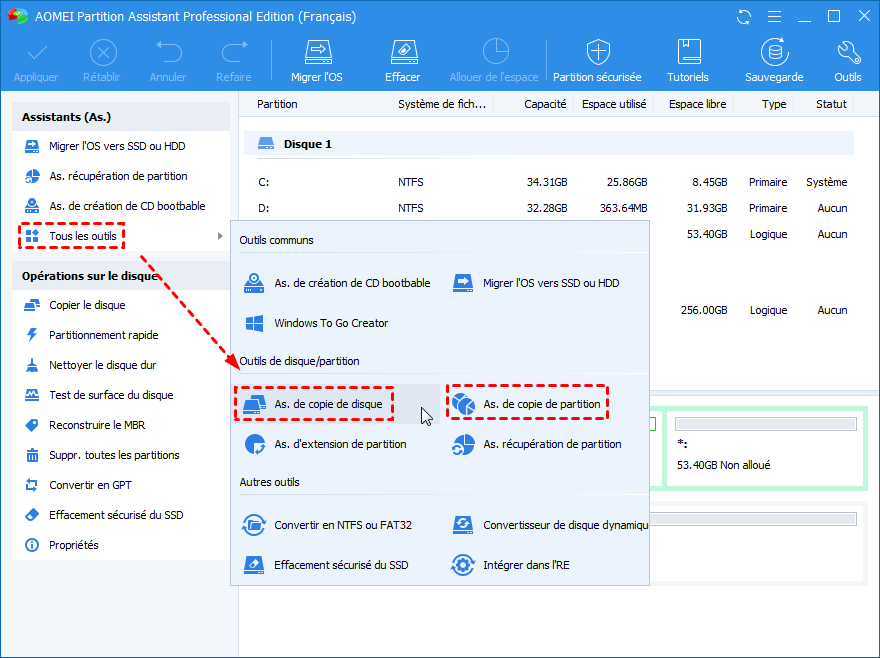The image size is (880, 658).
Task: Click the Assistants (As.) section header
Action: coord(121,117)
